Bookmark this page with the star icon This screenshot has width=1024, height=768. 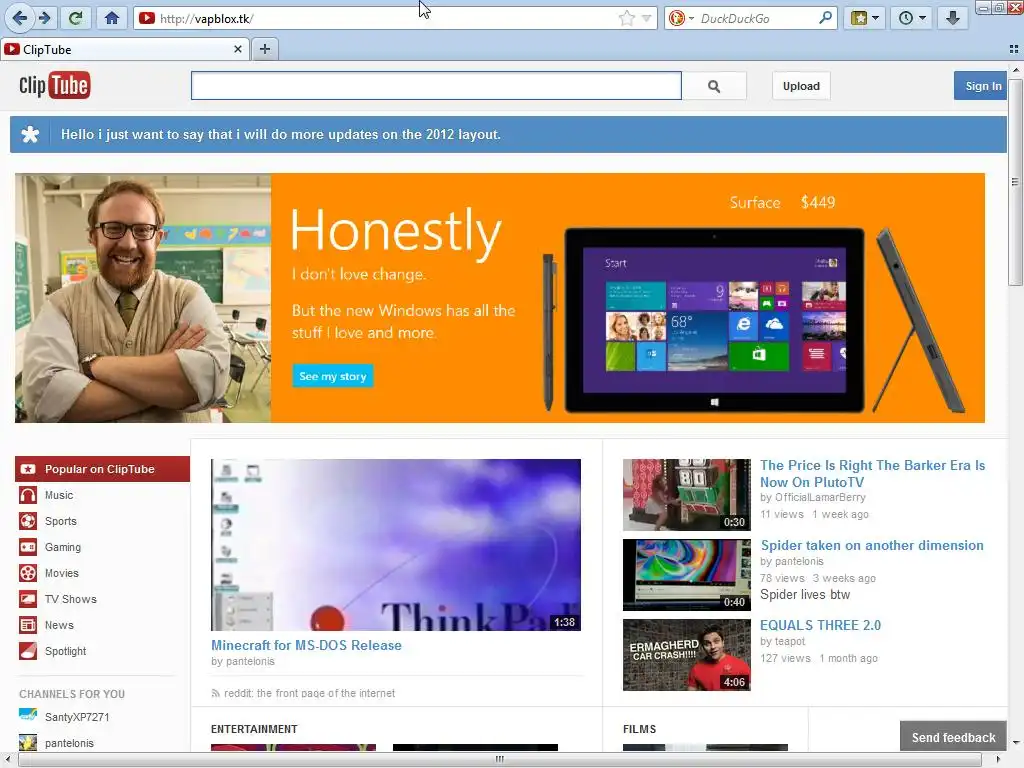[x=626, y=18]
